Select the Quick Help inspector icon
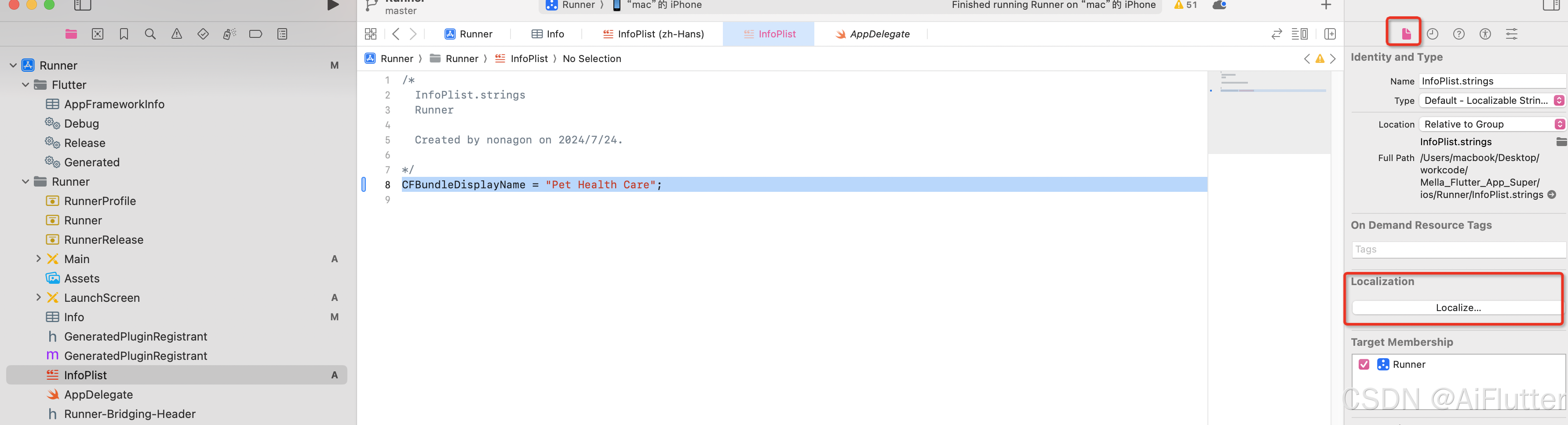1568x425 pixels. pyautogui.click(x=1459, y=34)
